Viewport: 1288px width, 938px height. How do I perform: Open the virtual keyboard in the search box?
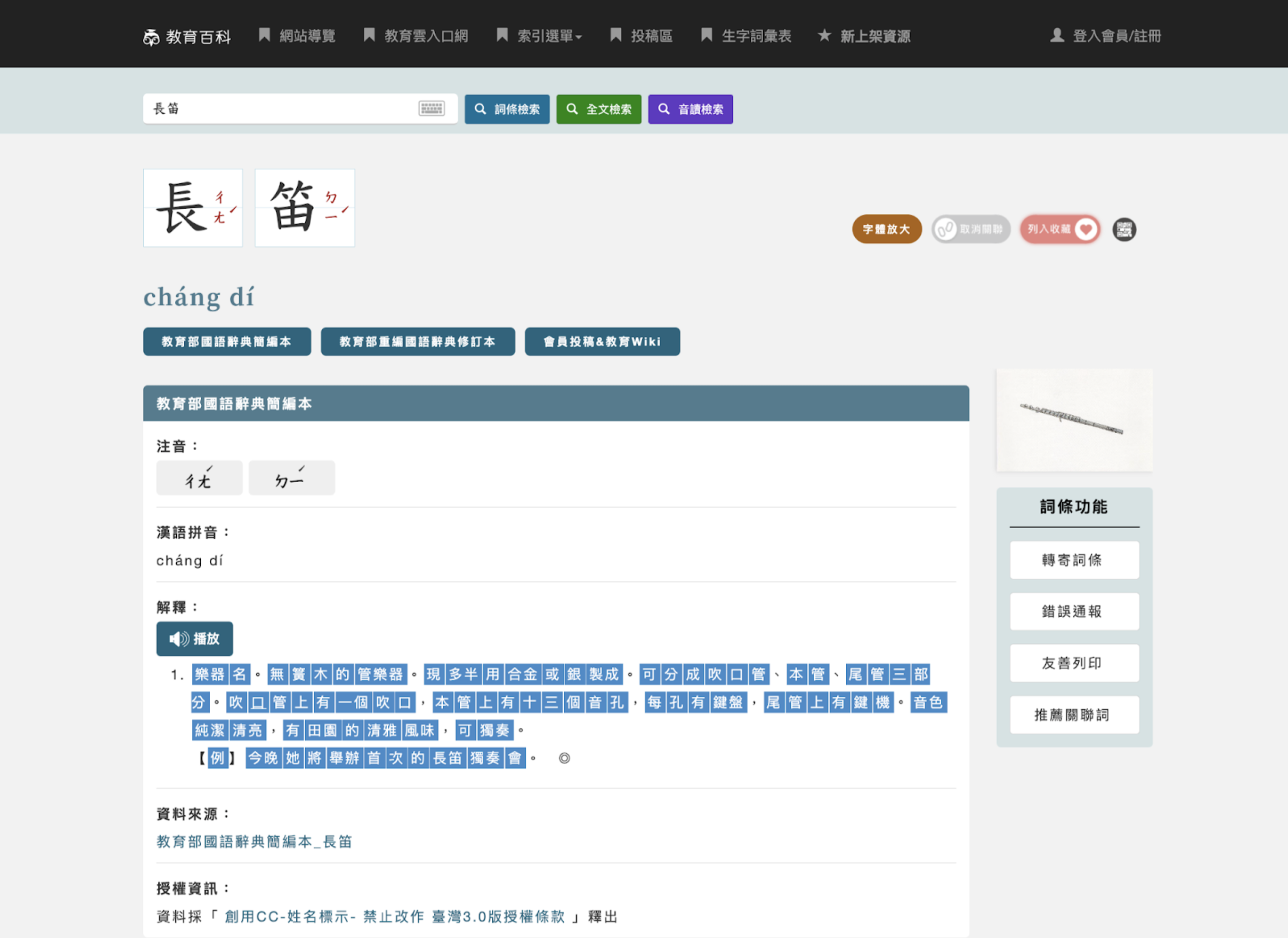tap(431, 109)
